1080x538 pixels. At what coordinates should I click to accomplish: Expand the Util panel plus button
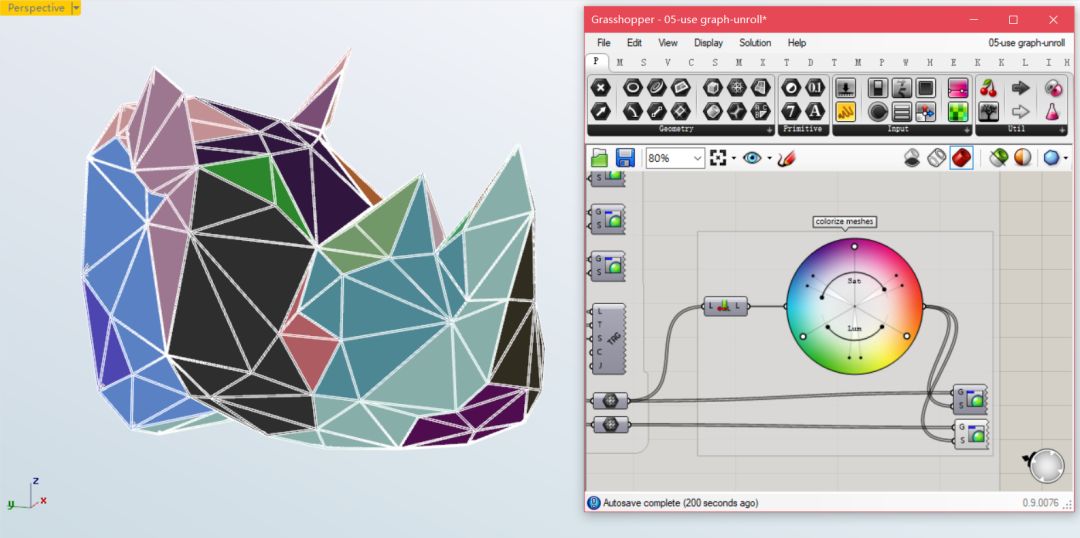click(x=1061, y=130)
